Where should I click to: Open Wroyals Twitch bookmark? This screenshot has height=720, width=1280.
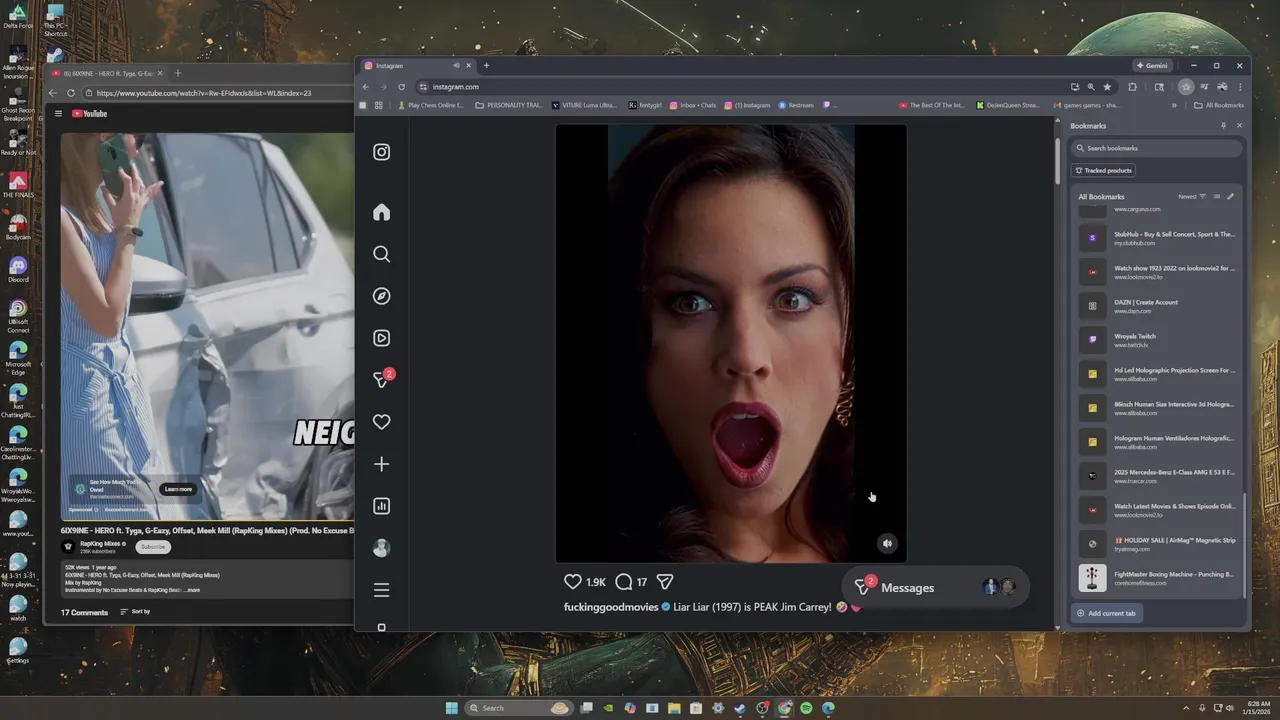(1158, 340)
